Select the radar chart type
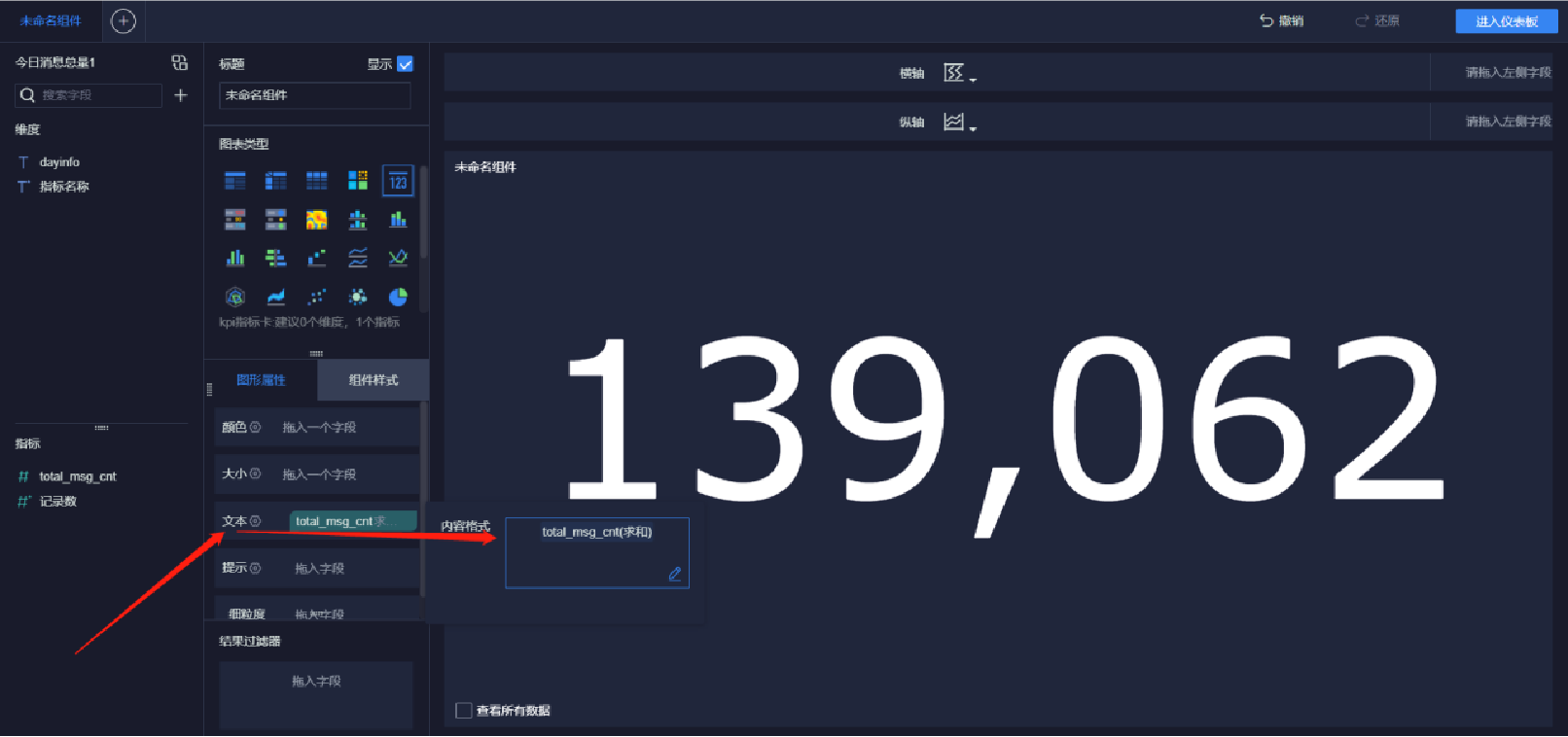This screenshot has height=737, width=1568. (x=235, y=297)
